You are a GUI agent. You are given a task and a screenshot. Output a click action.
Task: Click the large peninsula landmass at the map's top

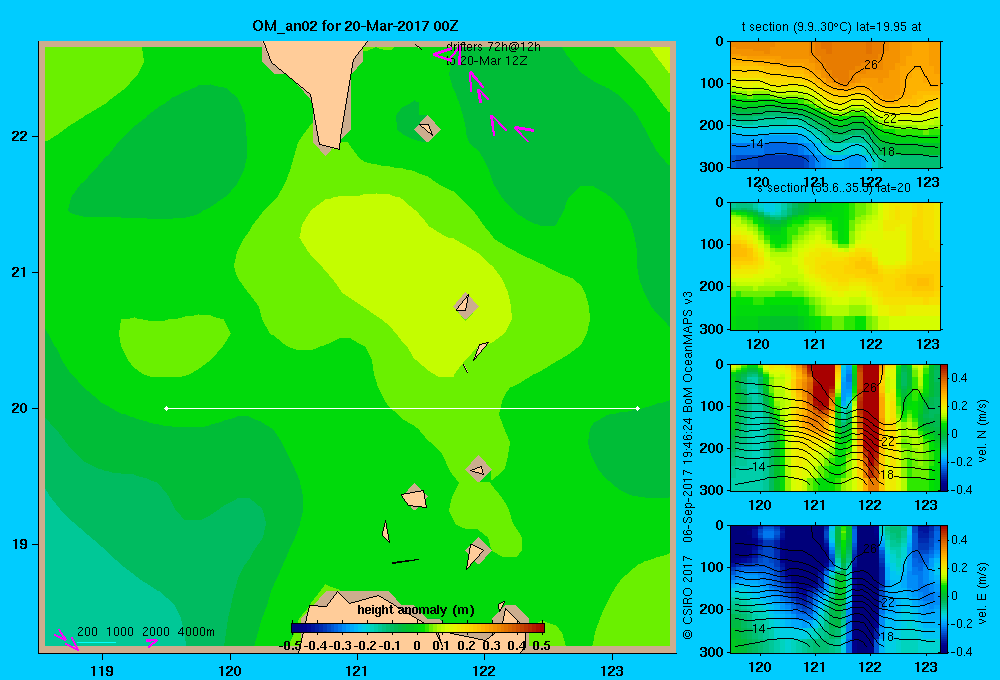click(x=322, y=89)
